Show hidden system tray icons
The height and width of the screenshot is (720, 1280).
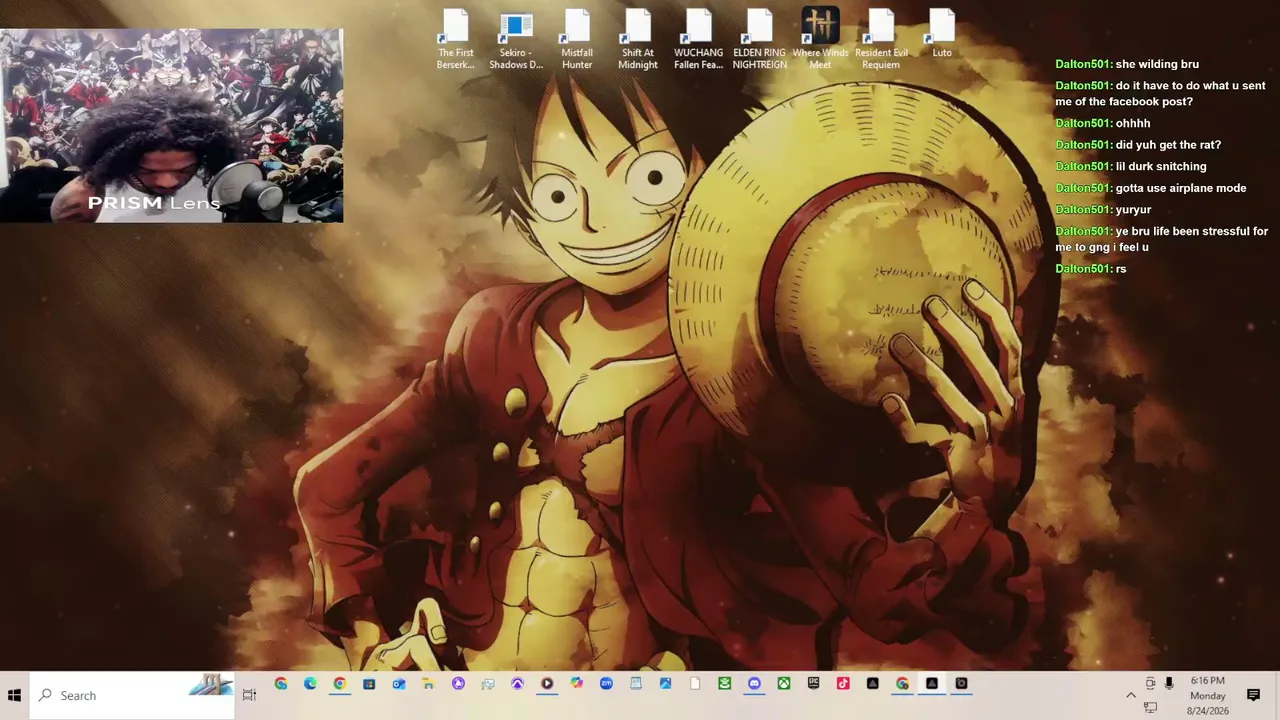[x=1131, y=696]
